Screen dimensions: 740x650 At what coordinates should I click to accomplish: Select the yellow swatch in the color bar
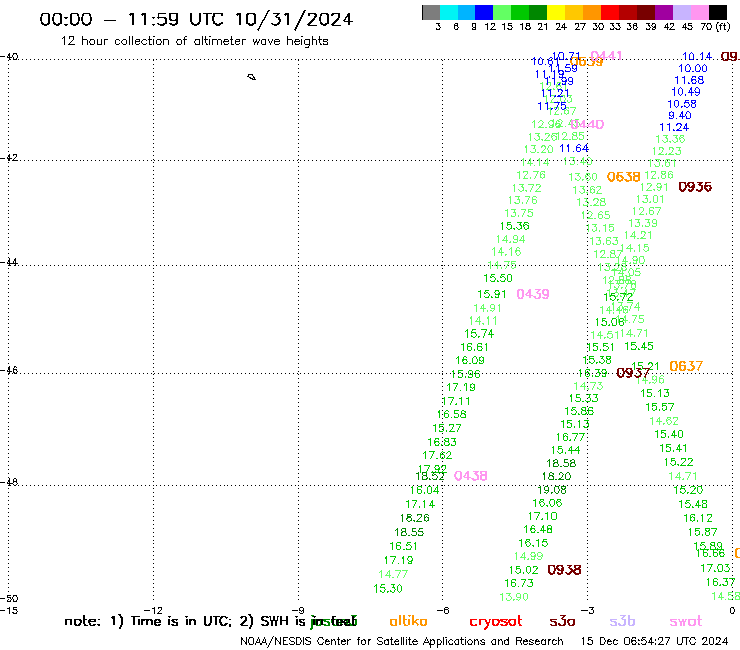coord(556,12)
